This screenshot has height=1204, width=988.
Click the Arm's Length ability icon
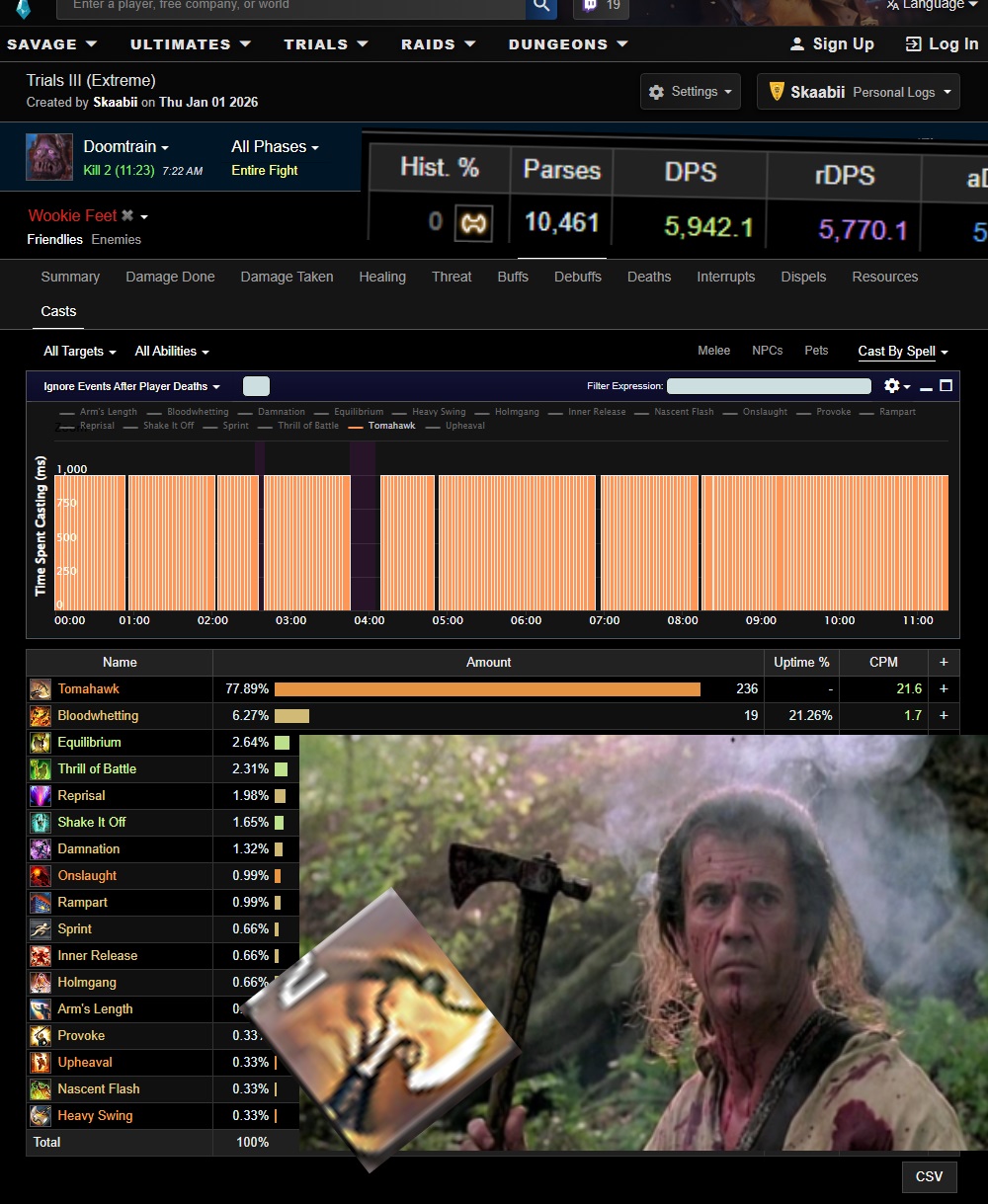pyautogui.click(x=41, y=1009)
